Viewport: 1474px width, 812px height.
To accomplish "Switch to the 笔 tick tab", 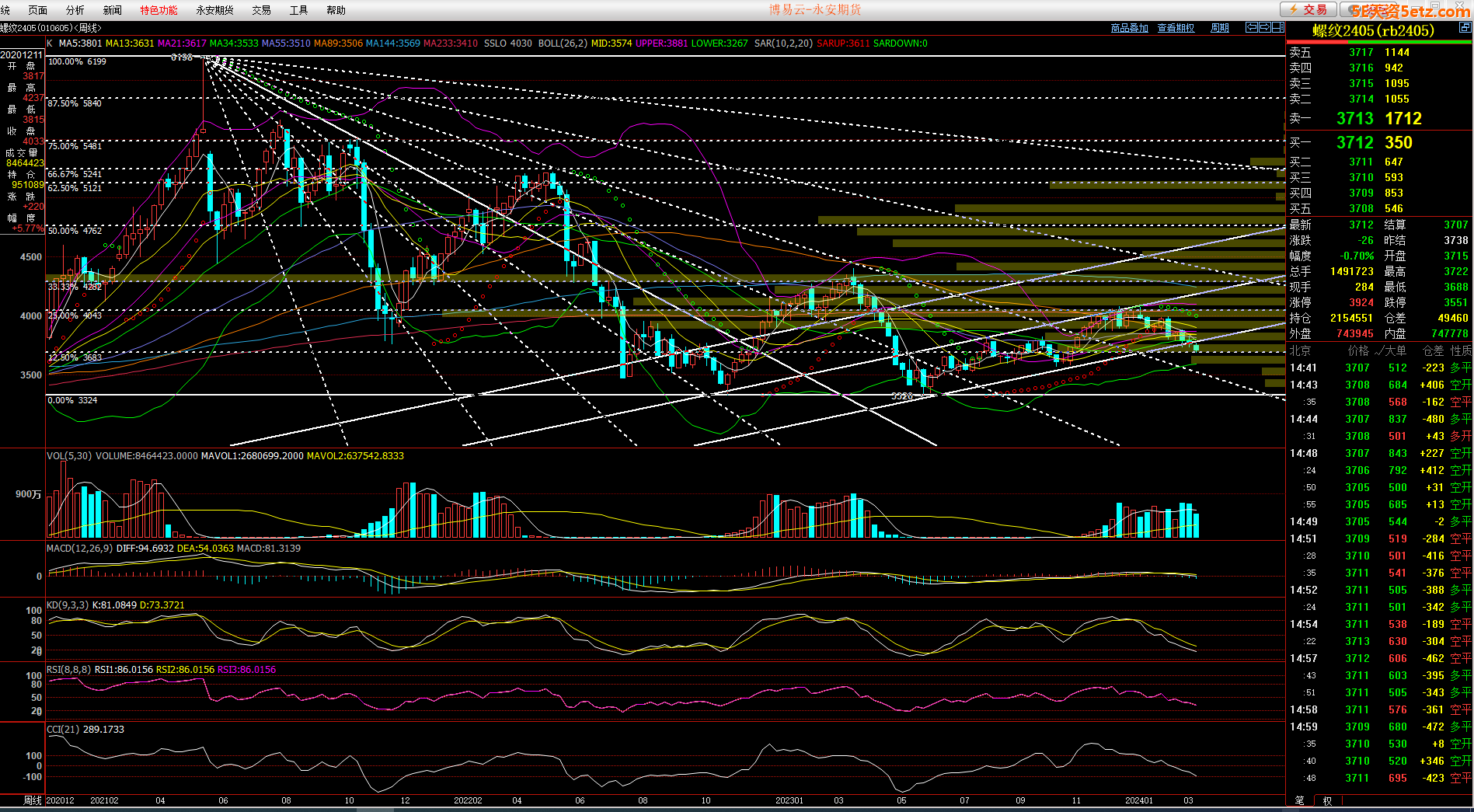I will point(1300,800).
